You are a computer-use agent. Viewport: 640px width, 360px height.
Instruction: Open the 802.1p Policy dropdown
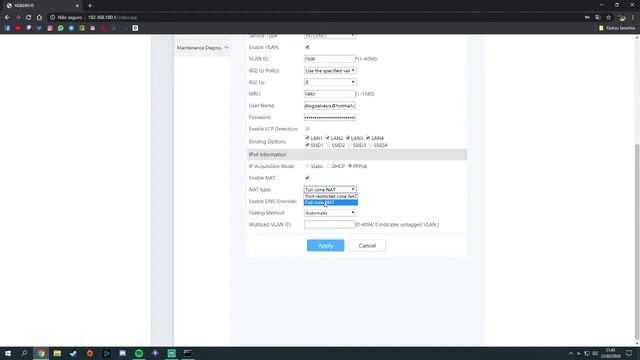click(x=330, y=71)
